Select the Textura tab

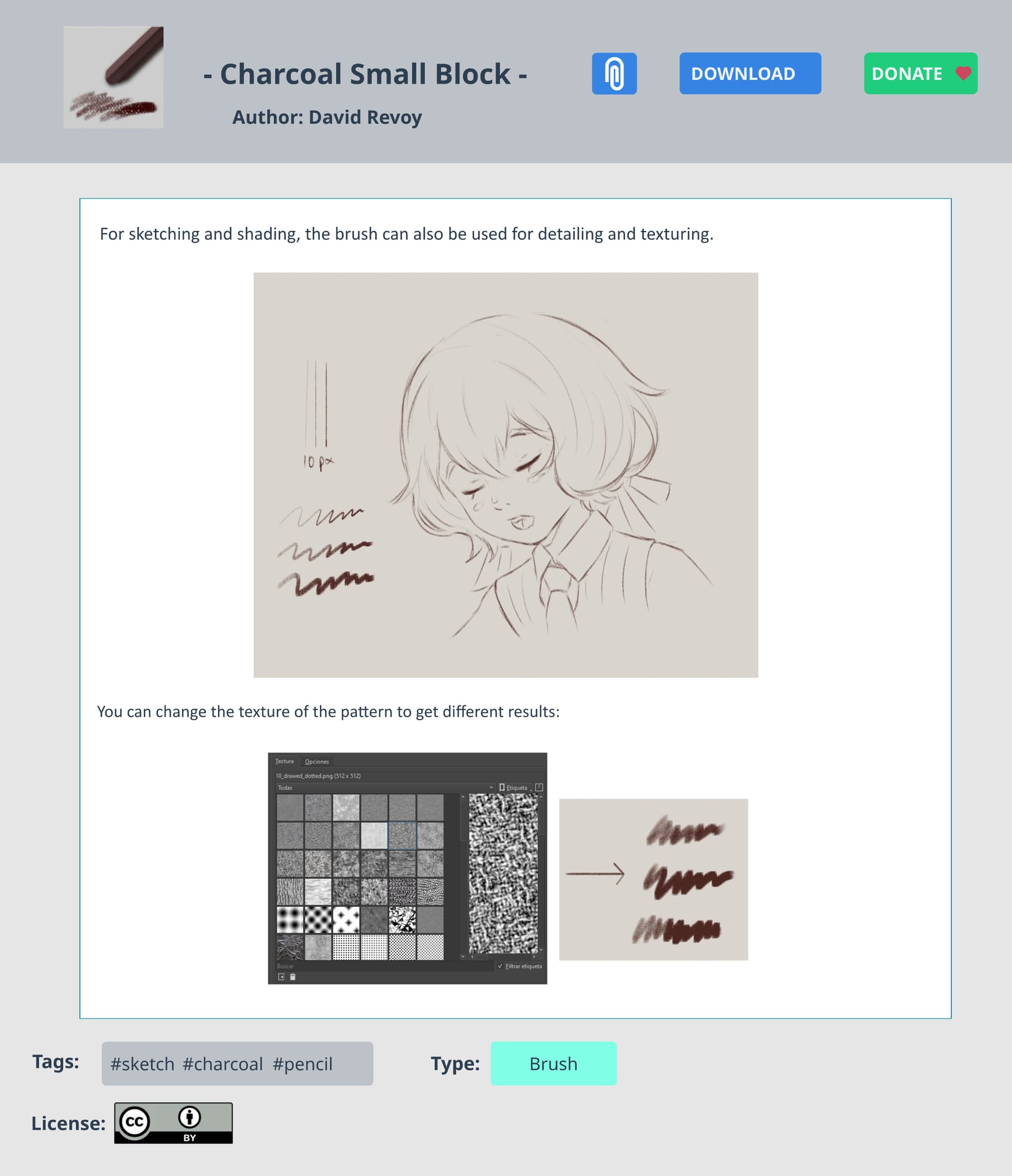[x=284, y=761]
